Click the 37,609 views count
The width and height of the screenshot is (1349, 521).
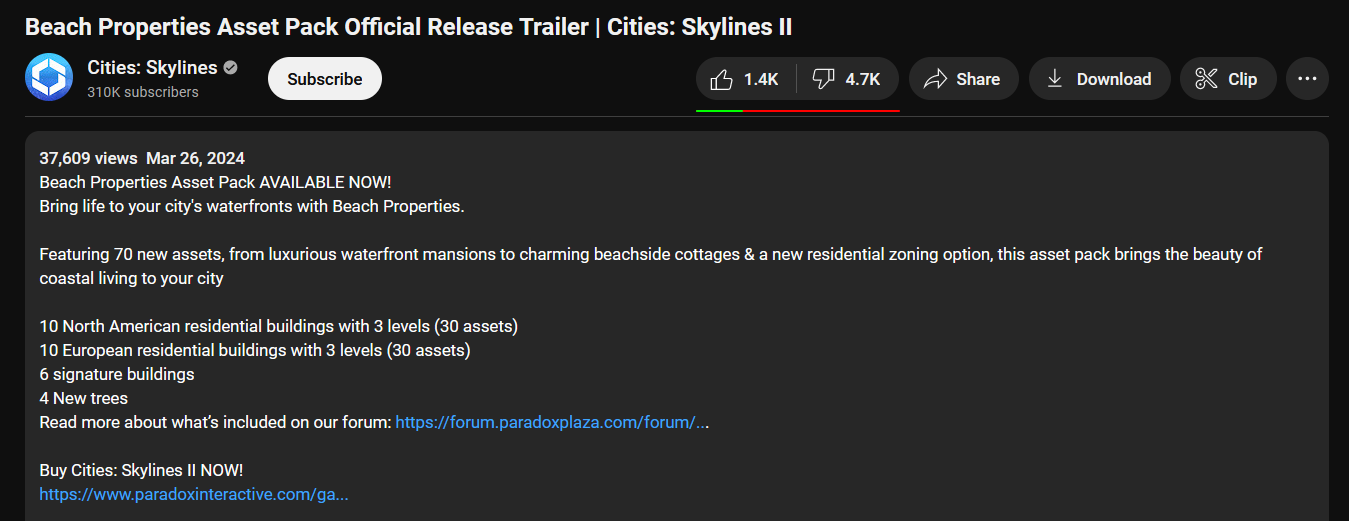[x=88, y=158]
